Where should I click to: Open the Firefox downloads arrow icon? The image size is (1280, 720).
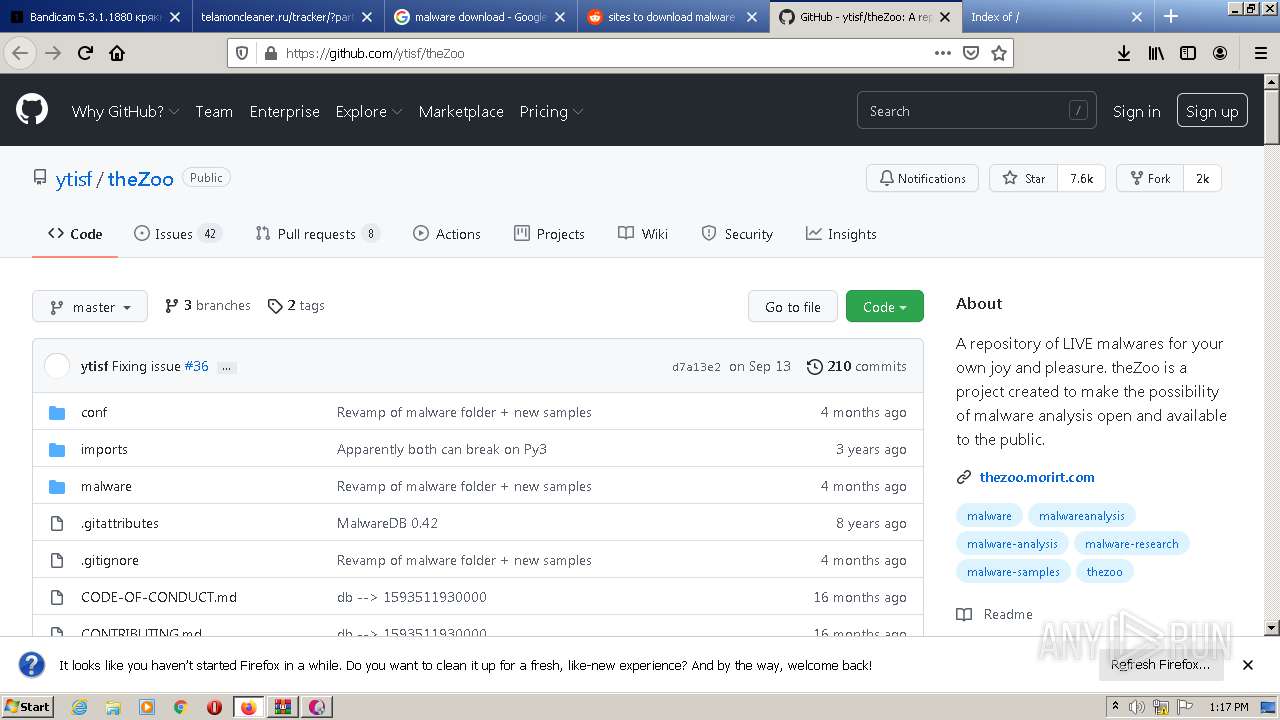coord(1124,53)
